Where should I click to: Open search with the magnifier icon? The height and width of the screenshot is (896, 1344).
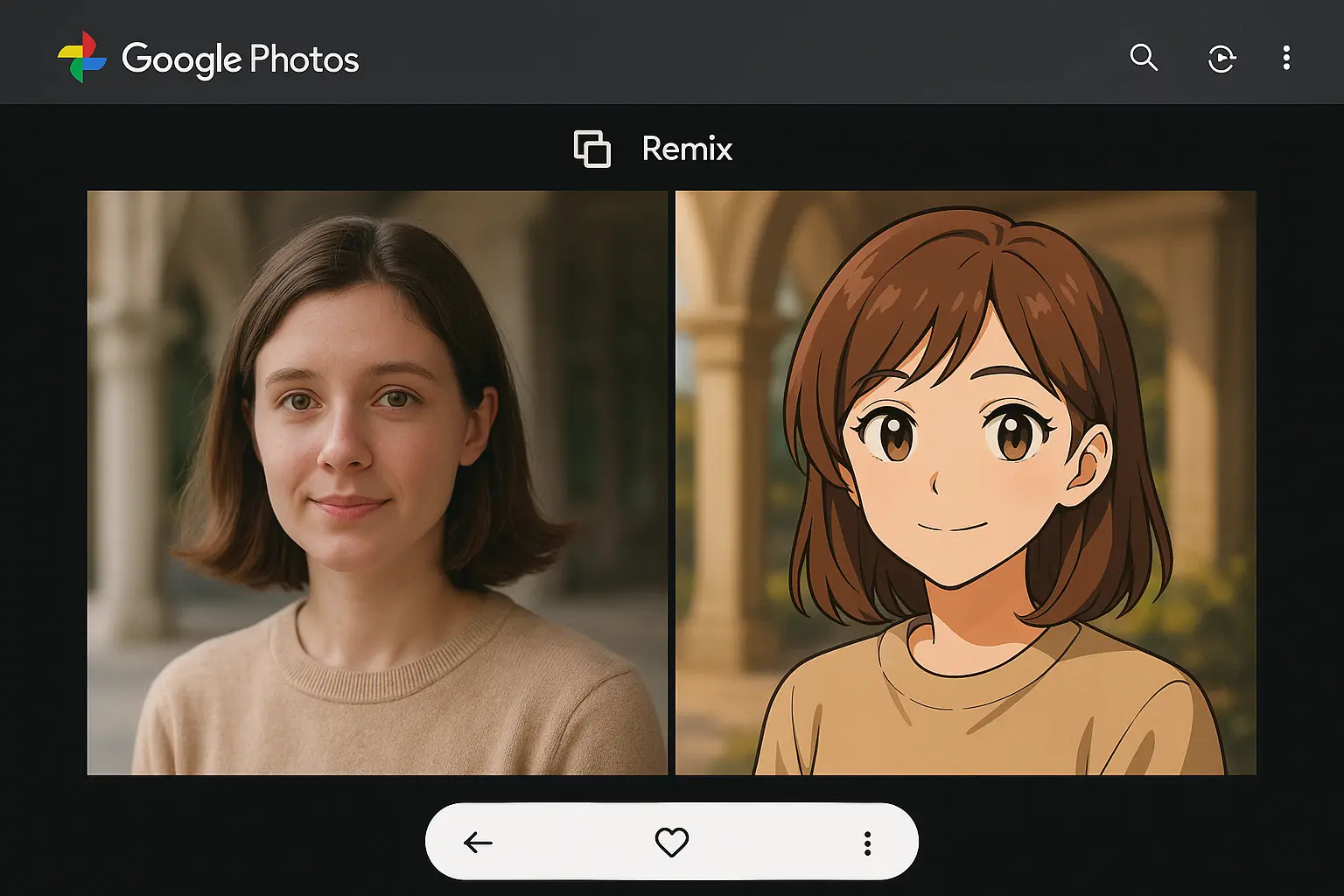click(1144, 58)
